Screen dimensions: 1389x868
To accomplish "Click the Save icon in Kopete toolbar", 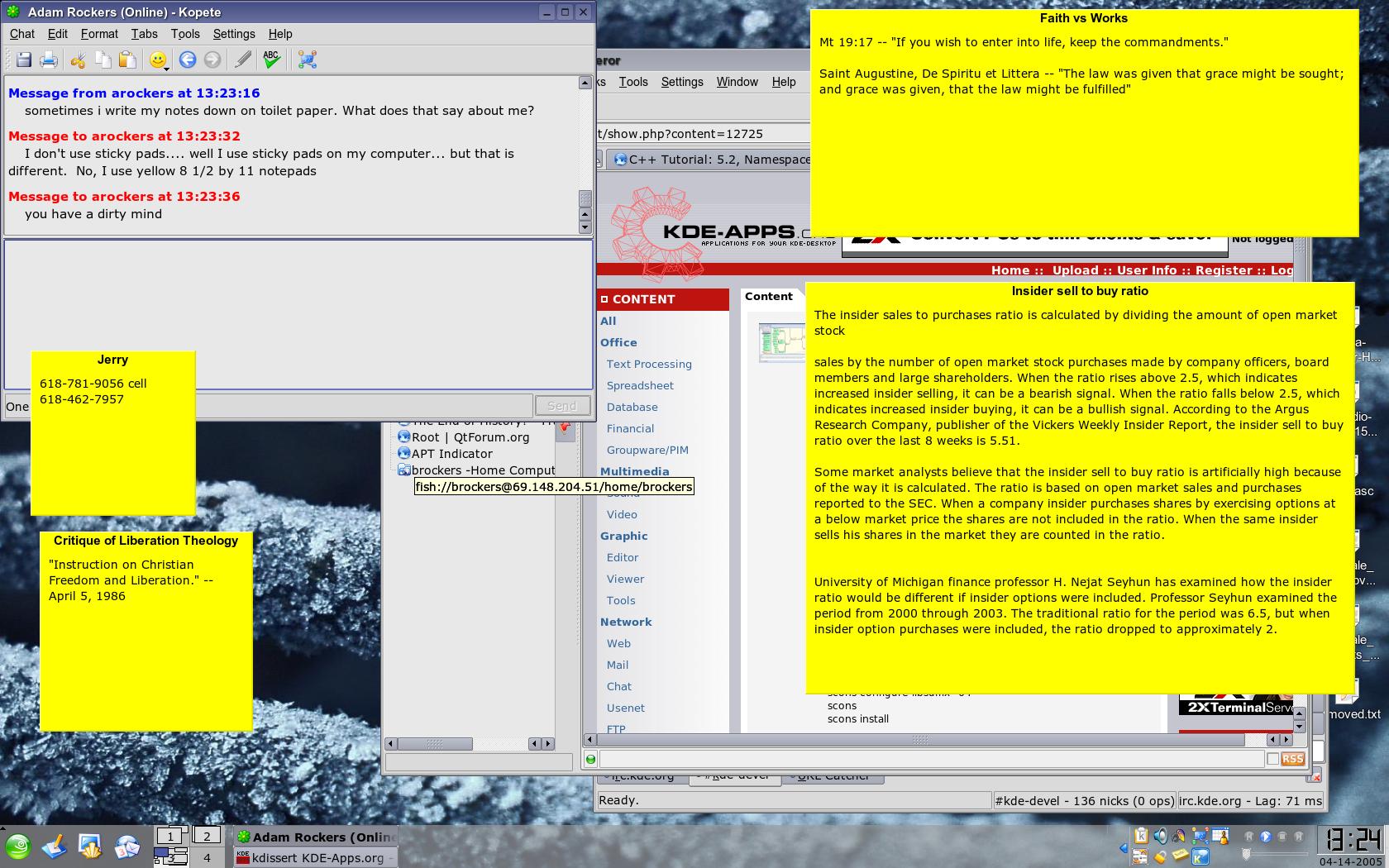I will (x=24, y=60).
